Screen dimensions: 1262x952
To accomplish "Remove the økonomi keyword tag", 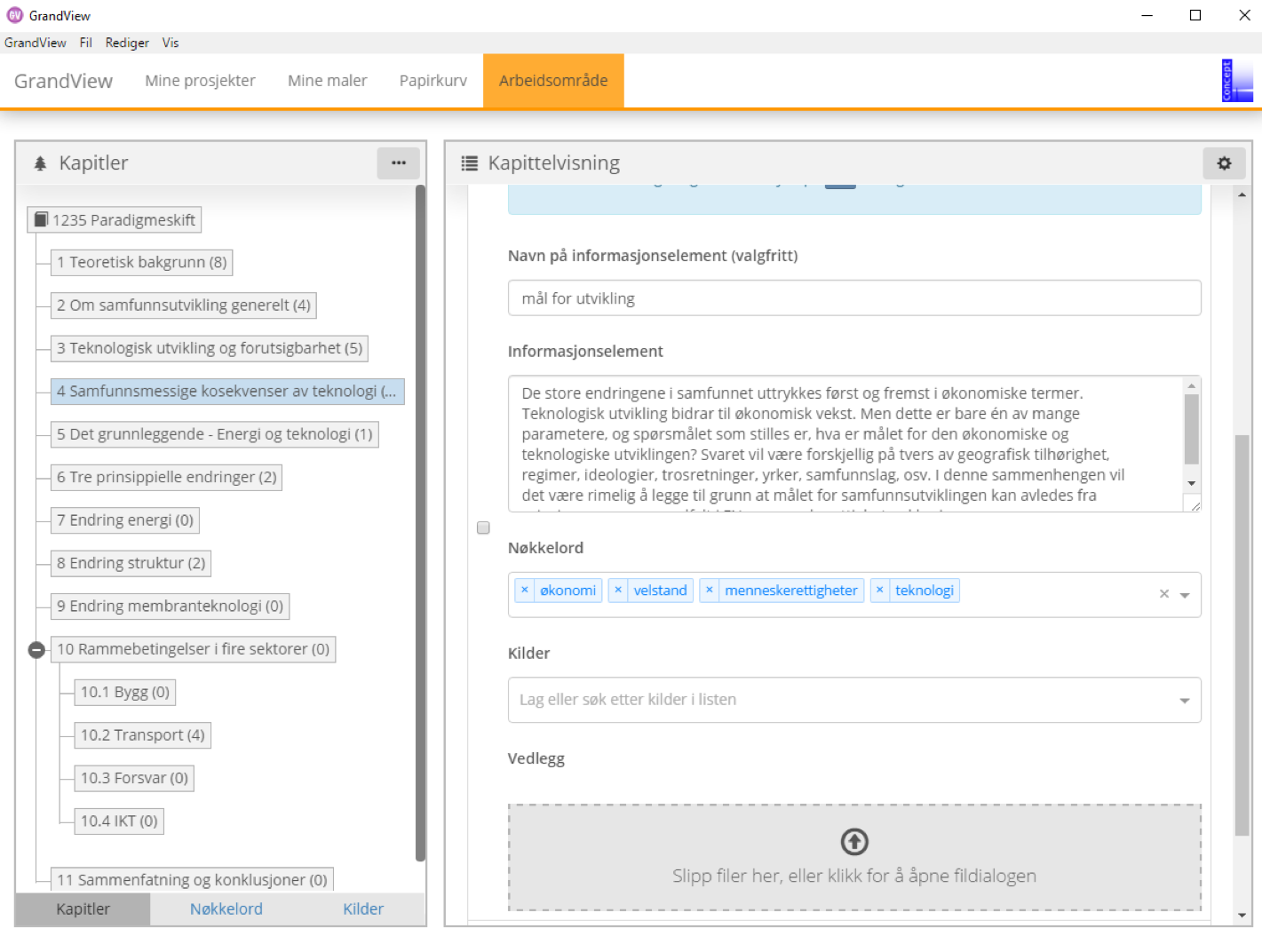I will 525,591.
